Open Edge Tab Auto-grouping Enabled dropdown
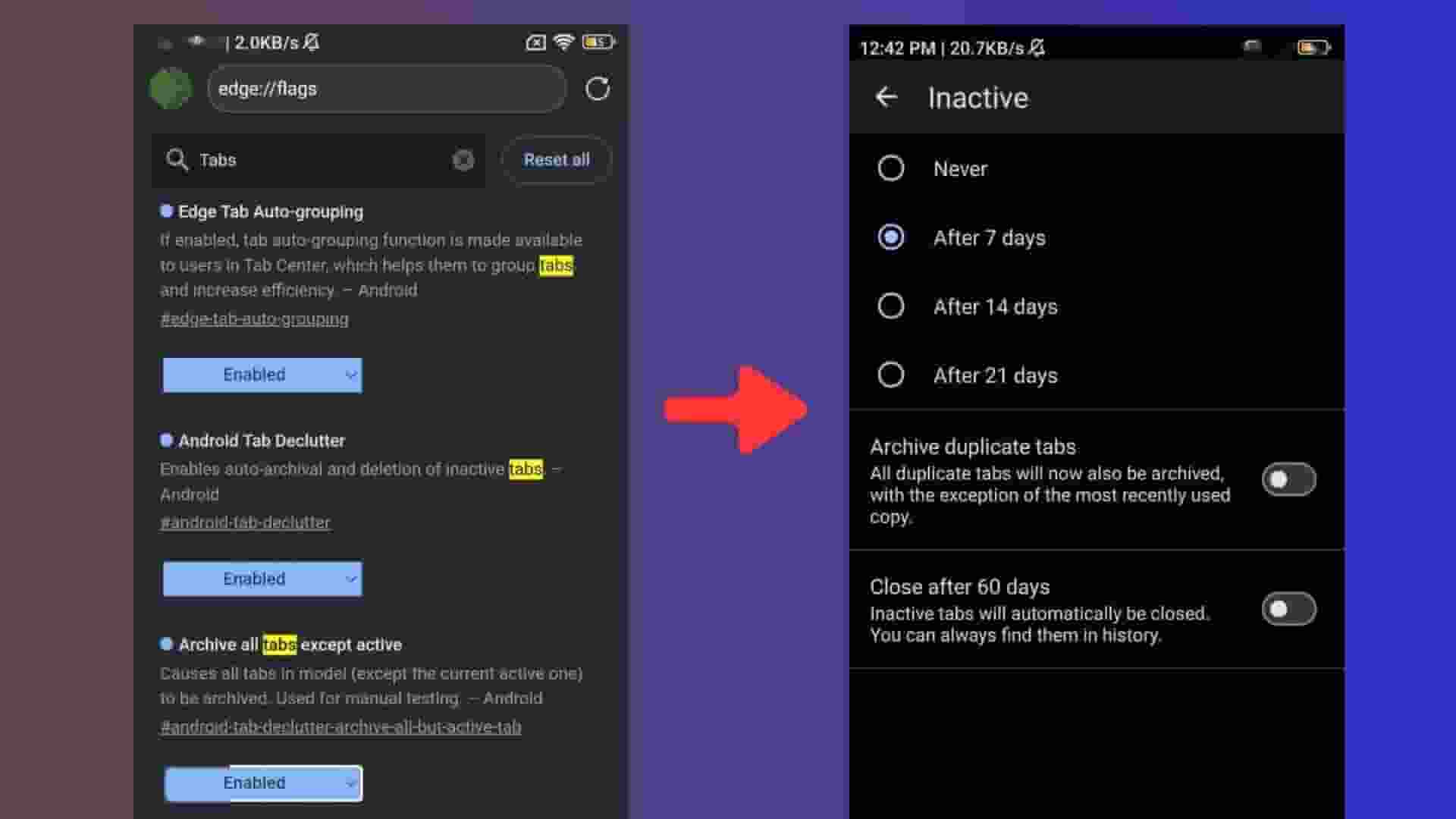 tap(262, 375)
